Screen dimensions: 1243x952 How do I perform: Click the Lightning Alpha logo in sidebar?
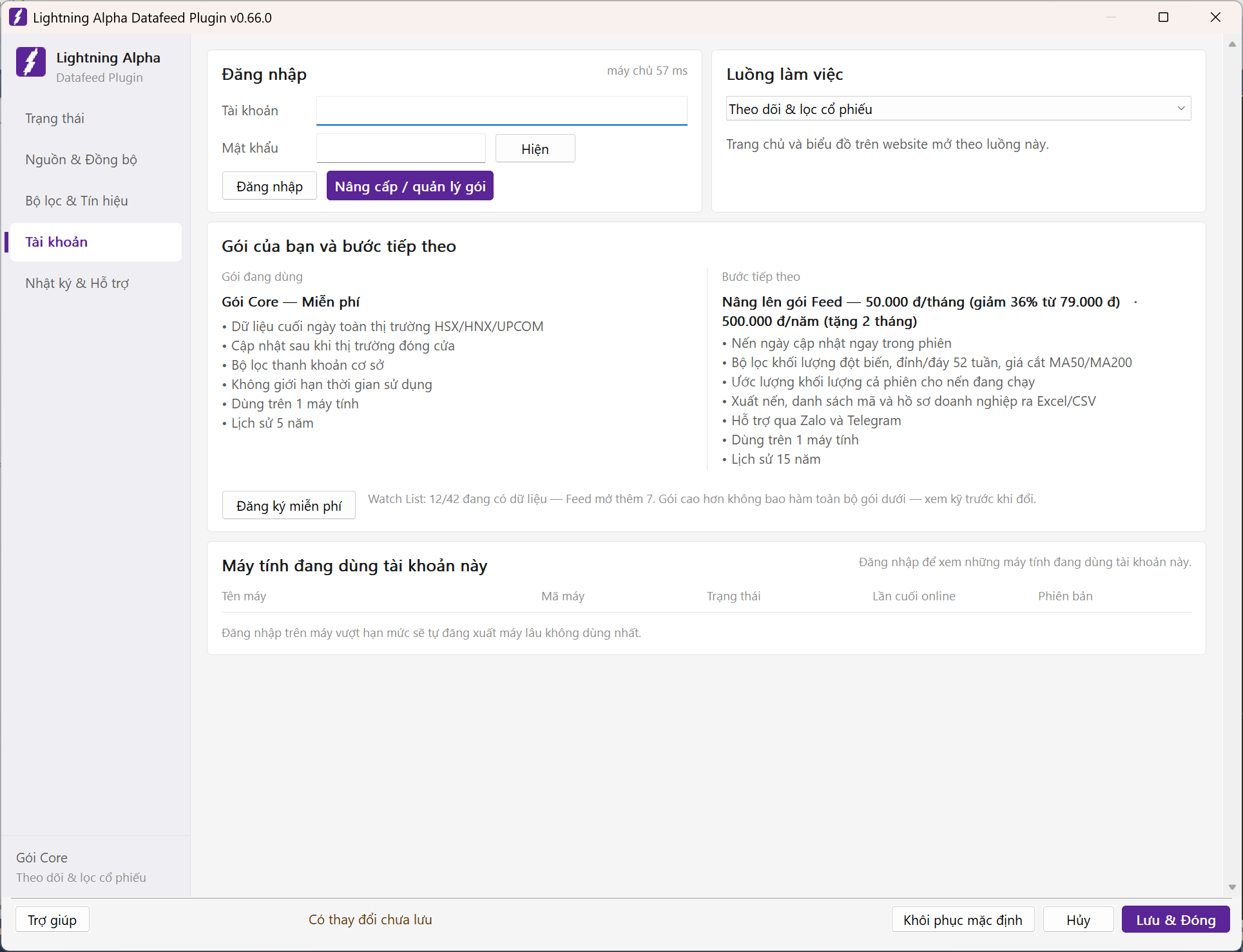click(x=31, y=62)
